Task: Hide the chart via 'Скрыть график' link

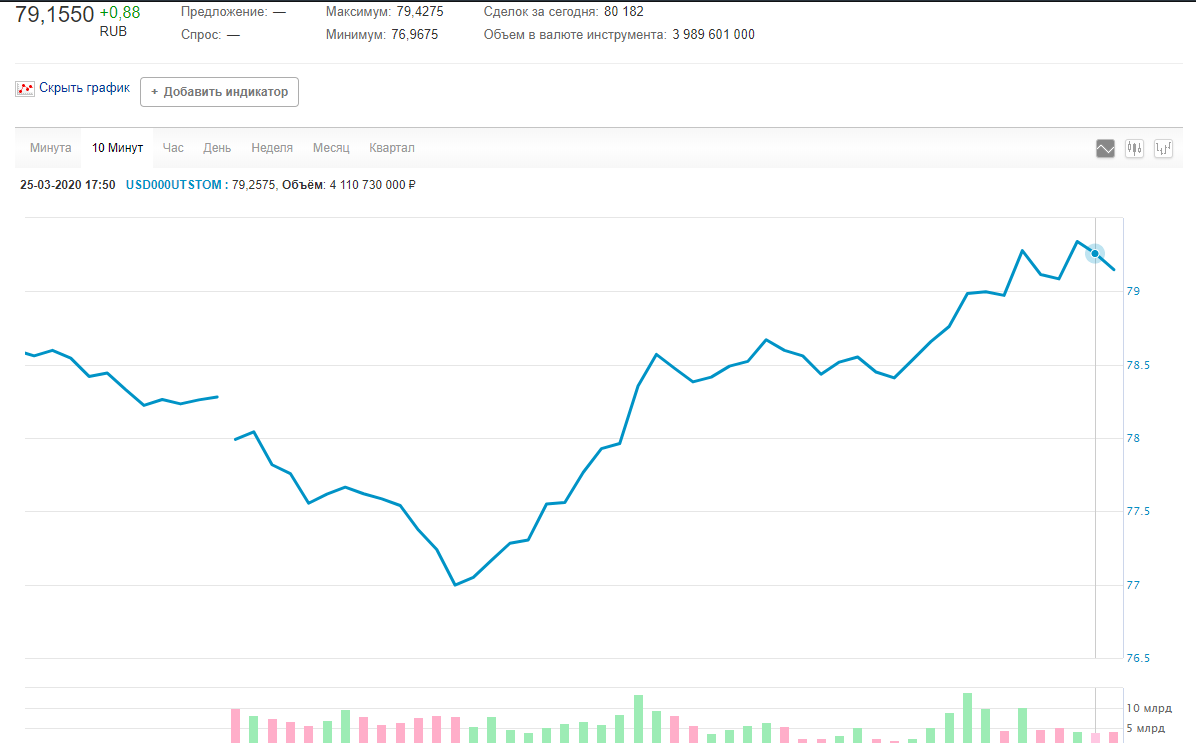Action: click(x=85, y=88)
